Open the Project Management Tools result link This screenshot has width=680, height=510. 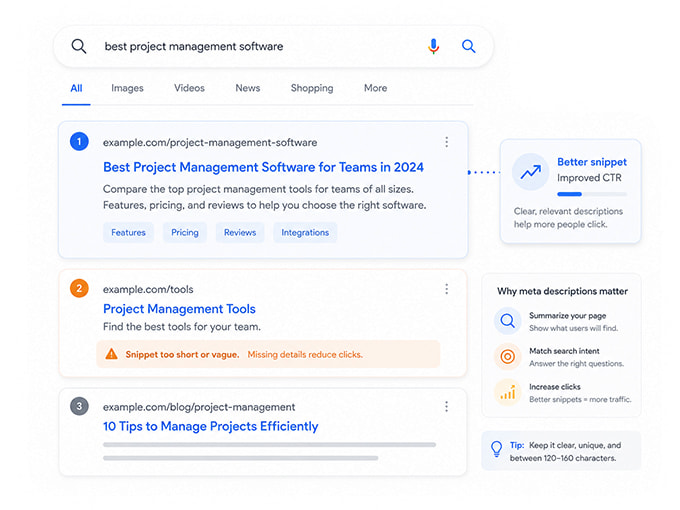(x=179, y=309)
